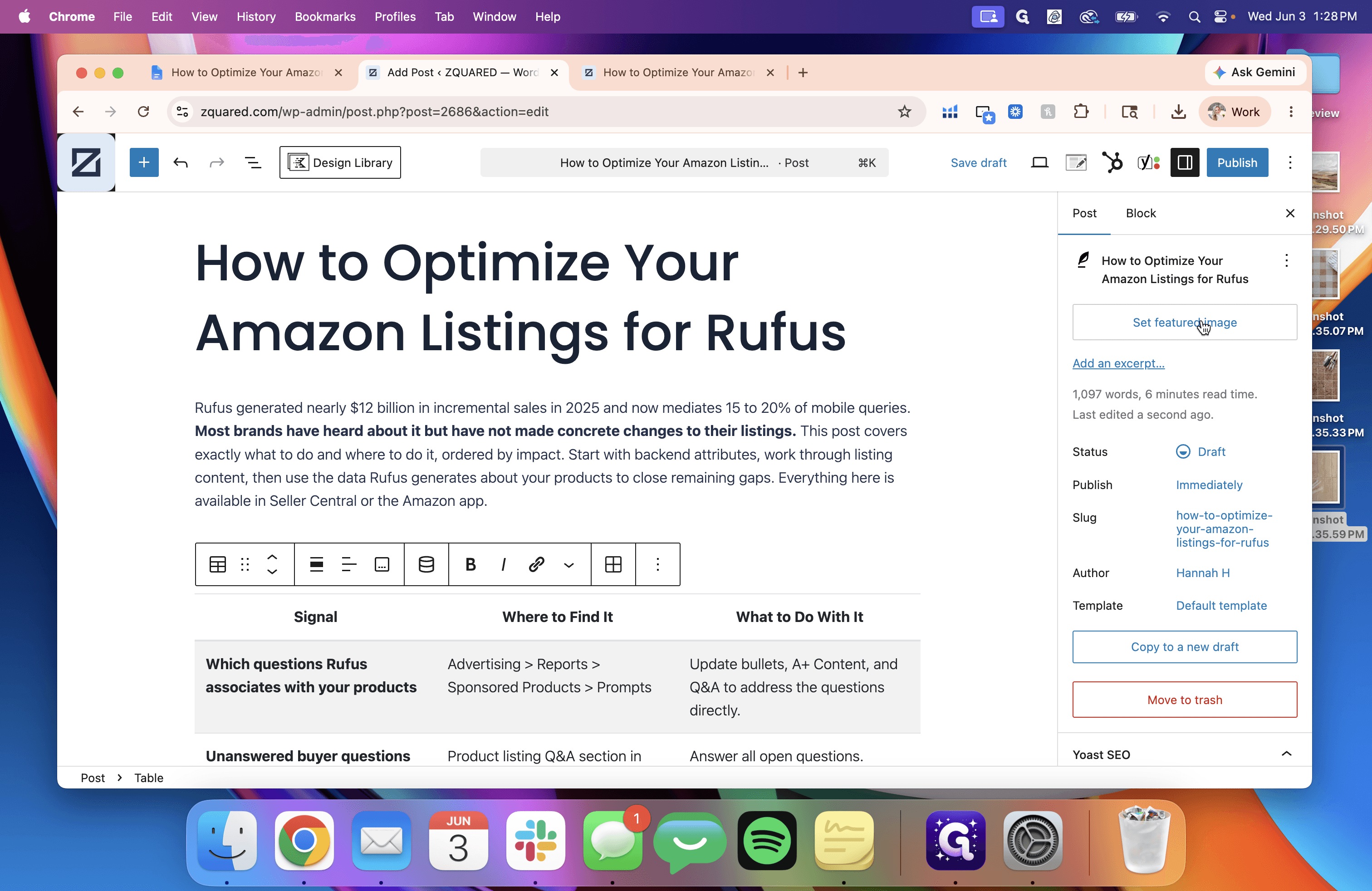The image size is (1372, 891).
Task: Open table block options three-dot menu
Action: coord(658,564)
